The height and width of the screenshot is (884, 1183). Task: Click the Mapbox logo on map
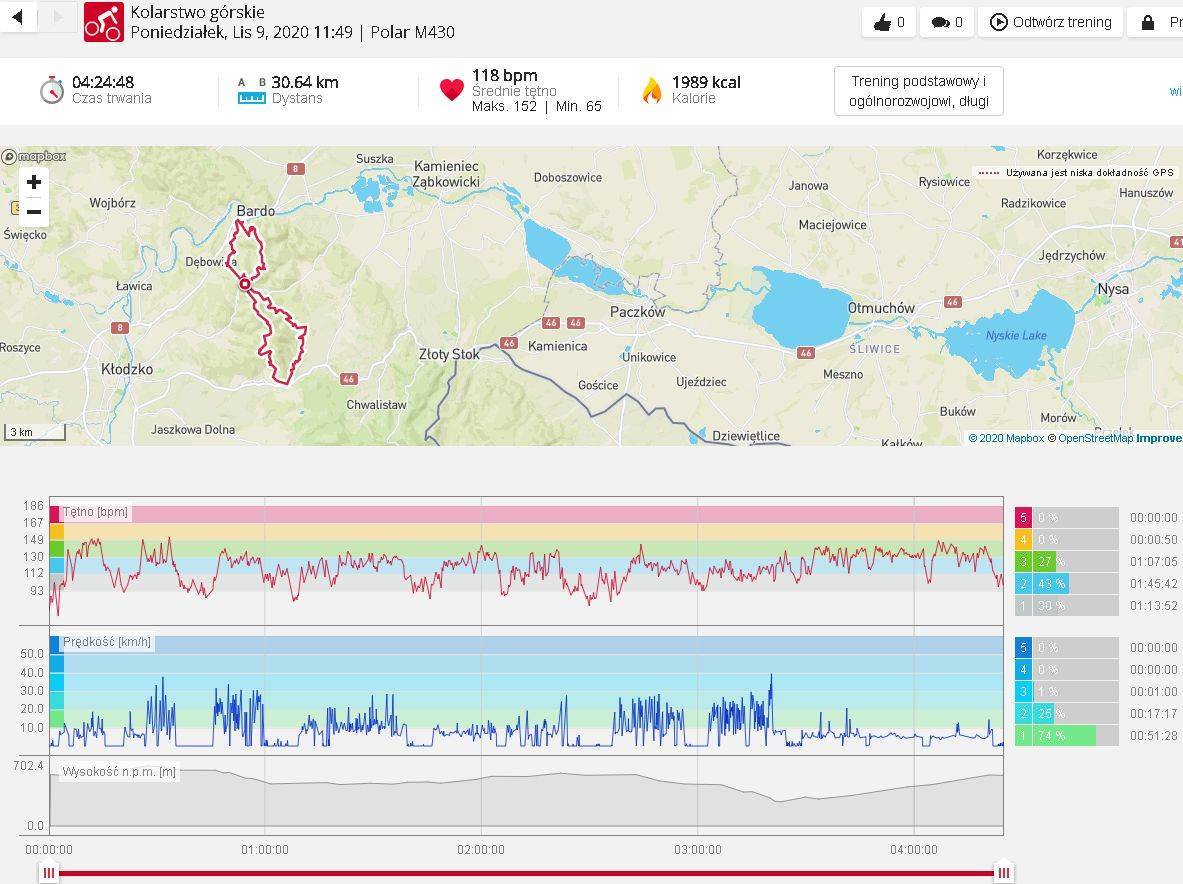point(34,156)
